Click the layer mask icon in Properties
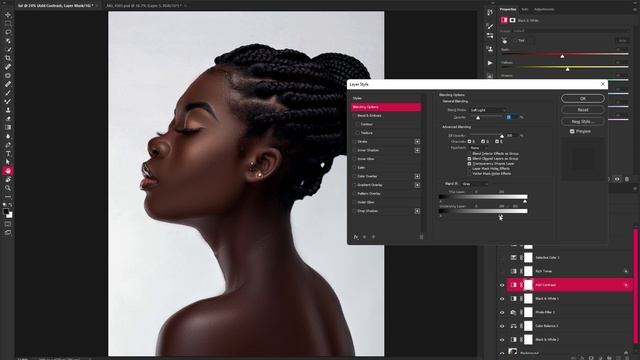Screen dimensions: 640x360 tap(513, 20)
